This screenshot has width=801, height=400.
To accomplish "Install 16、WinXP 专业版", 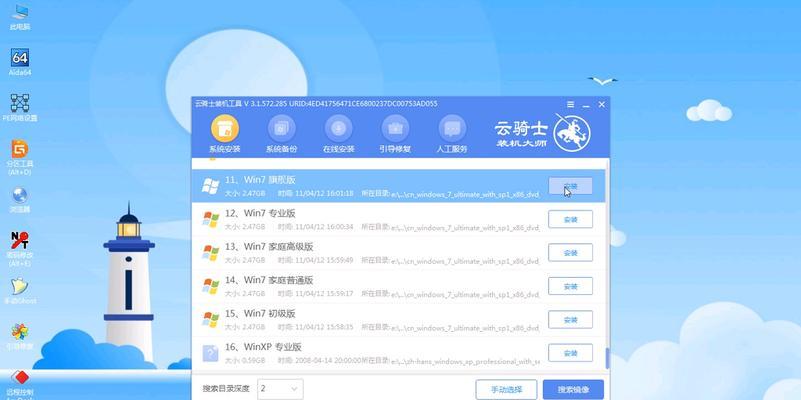I will pyautogui.click(x=570, y=353).
